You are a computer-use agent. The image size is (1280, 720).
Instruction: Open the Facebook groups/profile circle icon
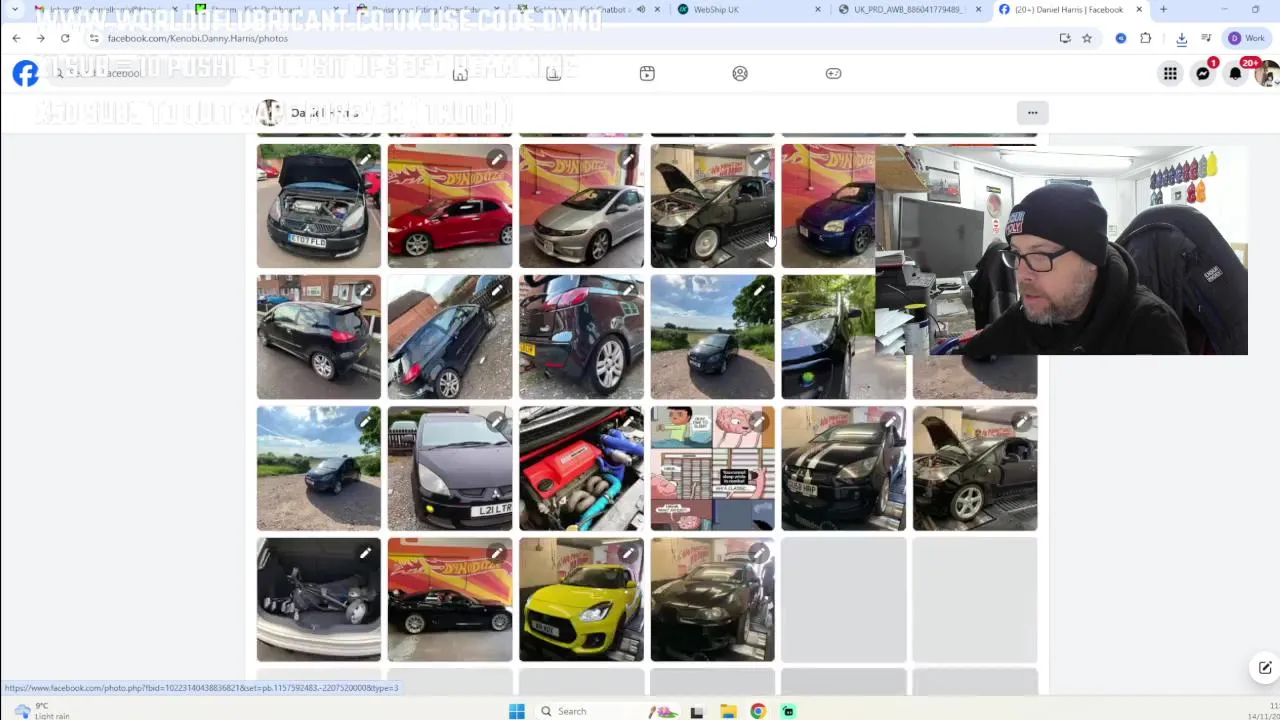pos(740,73)
